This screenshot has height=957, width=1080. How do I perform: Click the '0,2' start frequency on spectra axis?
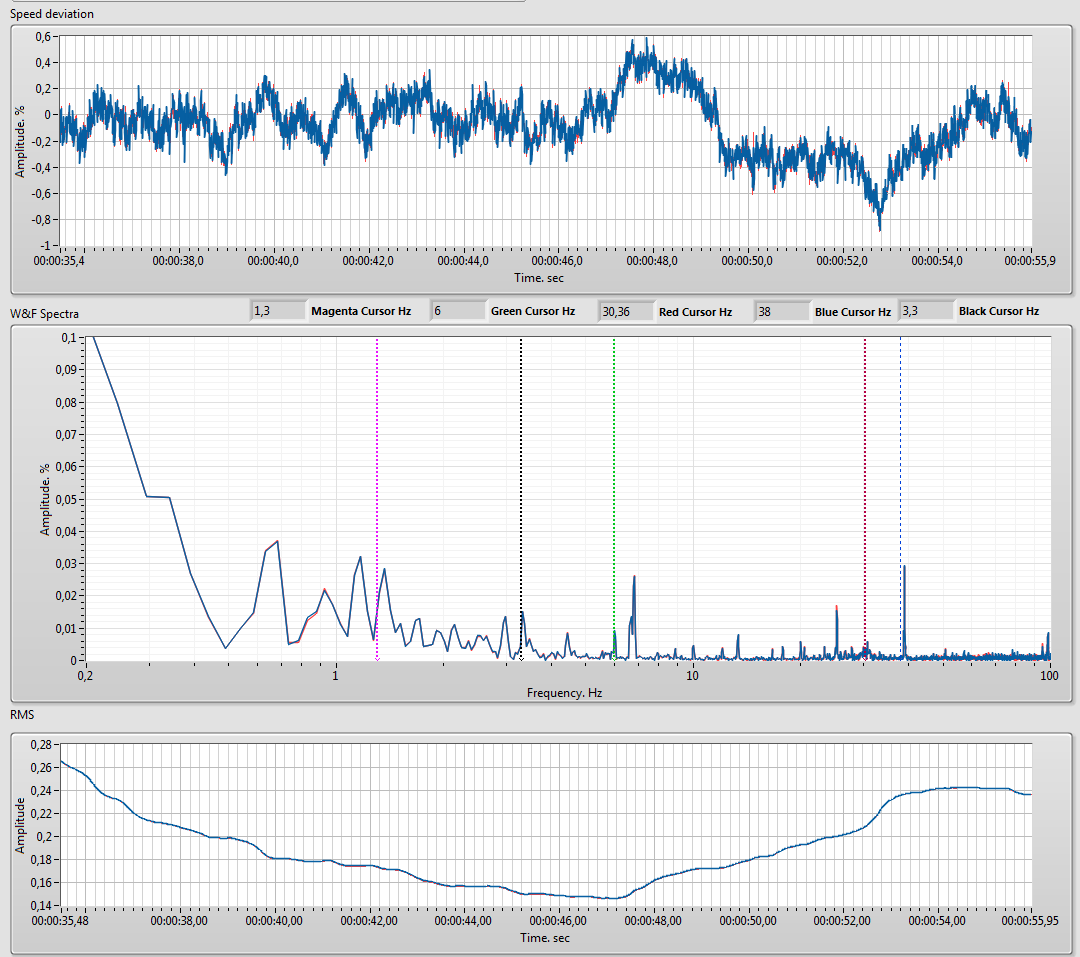coord(85,676)
